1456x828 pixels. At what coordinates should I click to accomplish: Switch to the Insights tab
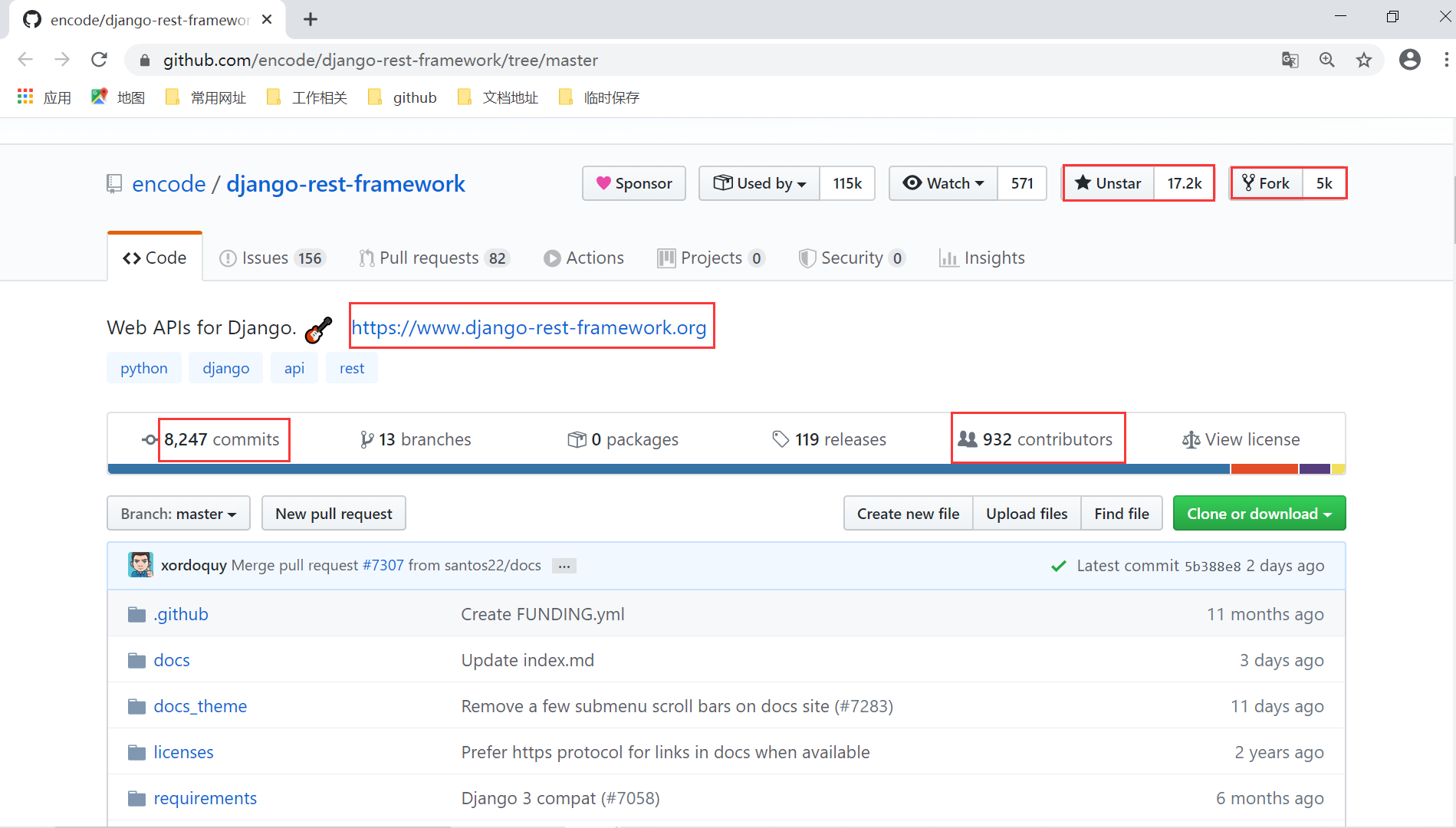[981, 258]
